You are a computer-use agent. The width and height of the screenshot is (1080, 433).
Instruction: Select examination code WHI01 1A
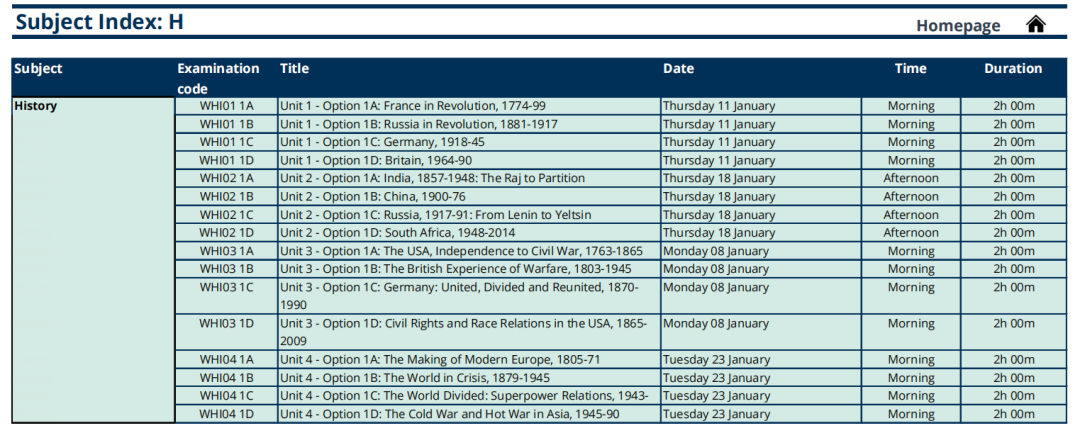tap(226, 106)
